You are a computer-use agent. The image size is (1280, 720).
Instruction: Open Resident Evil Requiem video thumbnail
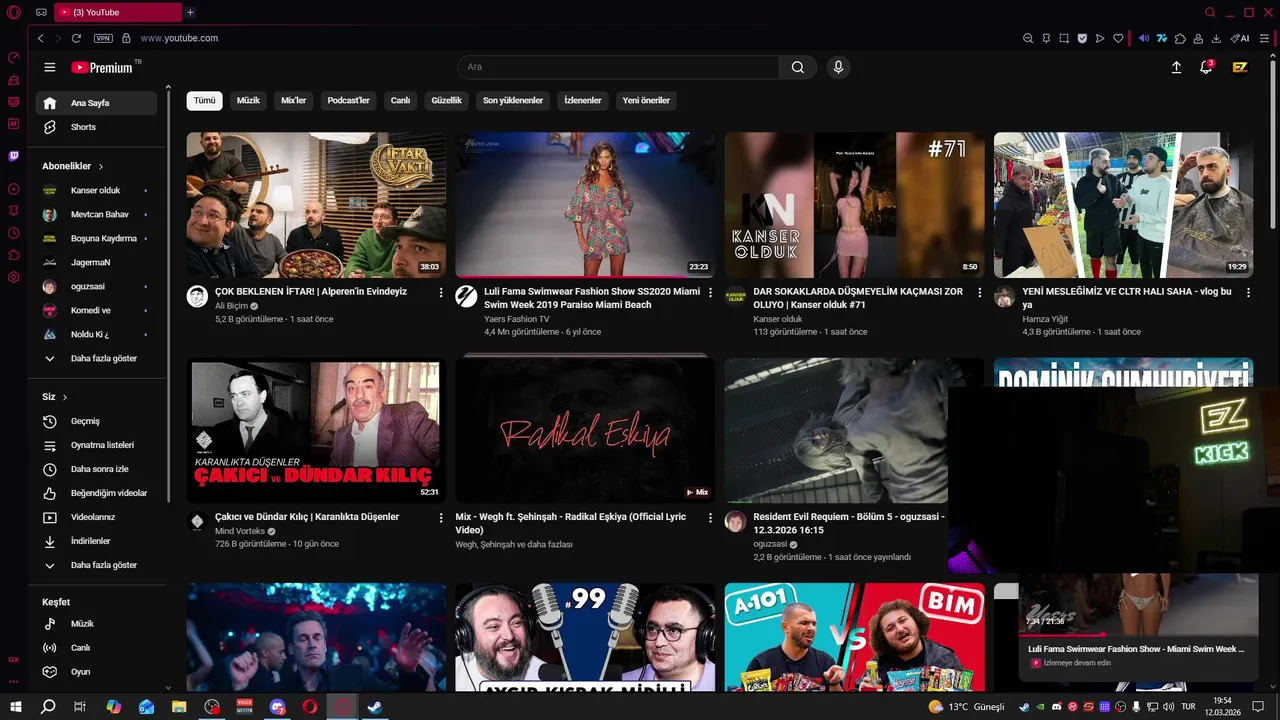tap(836, 431)
